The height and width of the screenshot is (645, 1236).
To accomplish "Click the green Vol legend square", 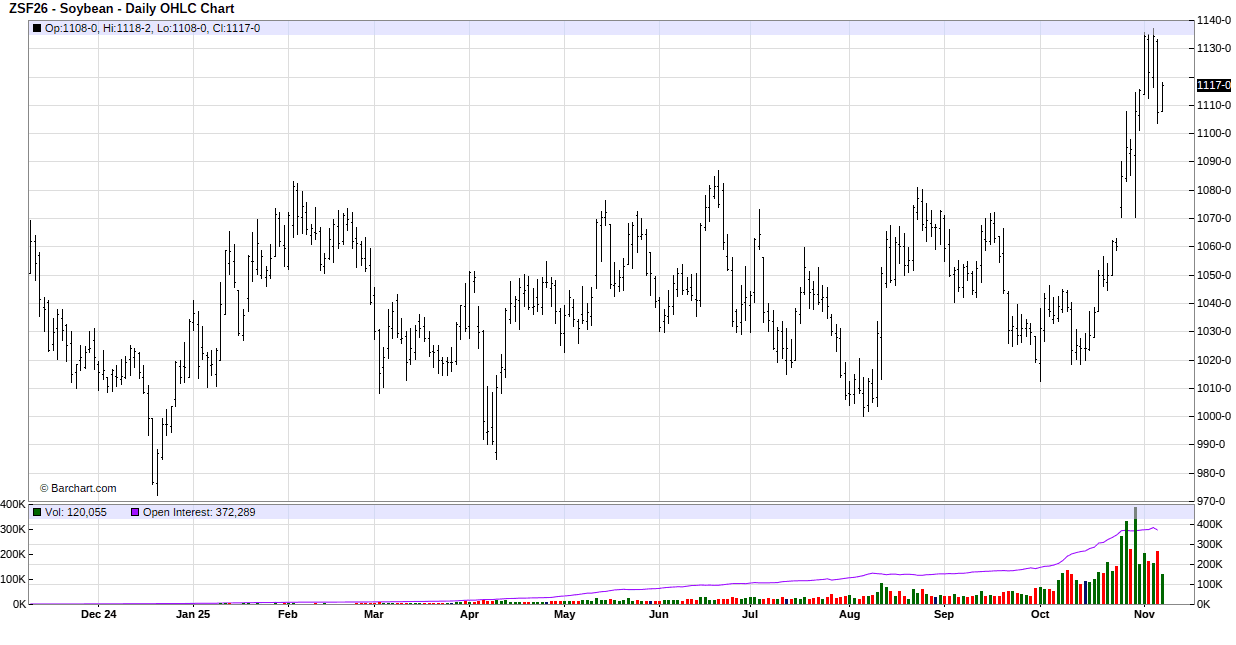I will tap(37, 512).
